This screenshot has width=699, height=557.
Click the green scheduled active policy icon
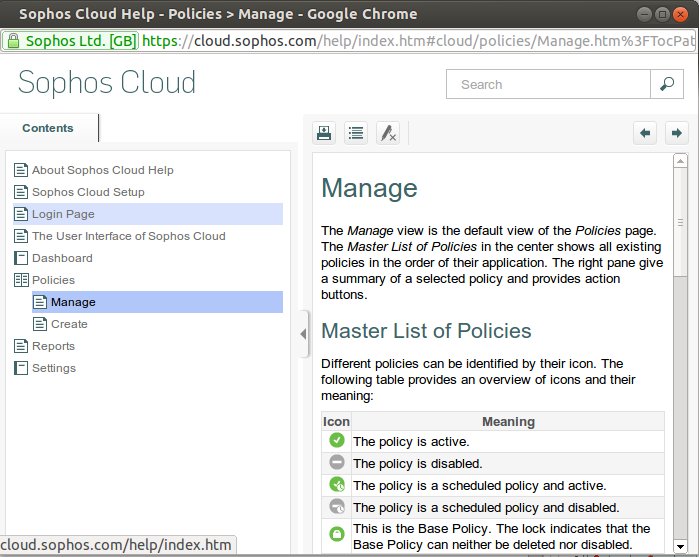click(337, 484)
